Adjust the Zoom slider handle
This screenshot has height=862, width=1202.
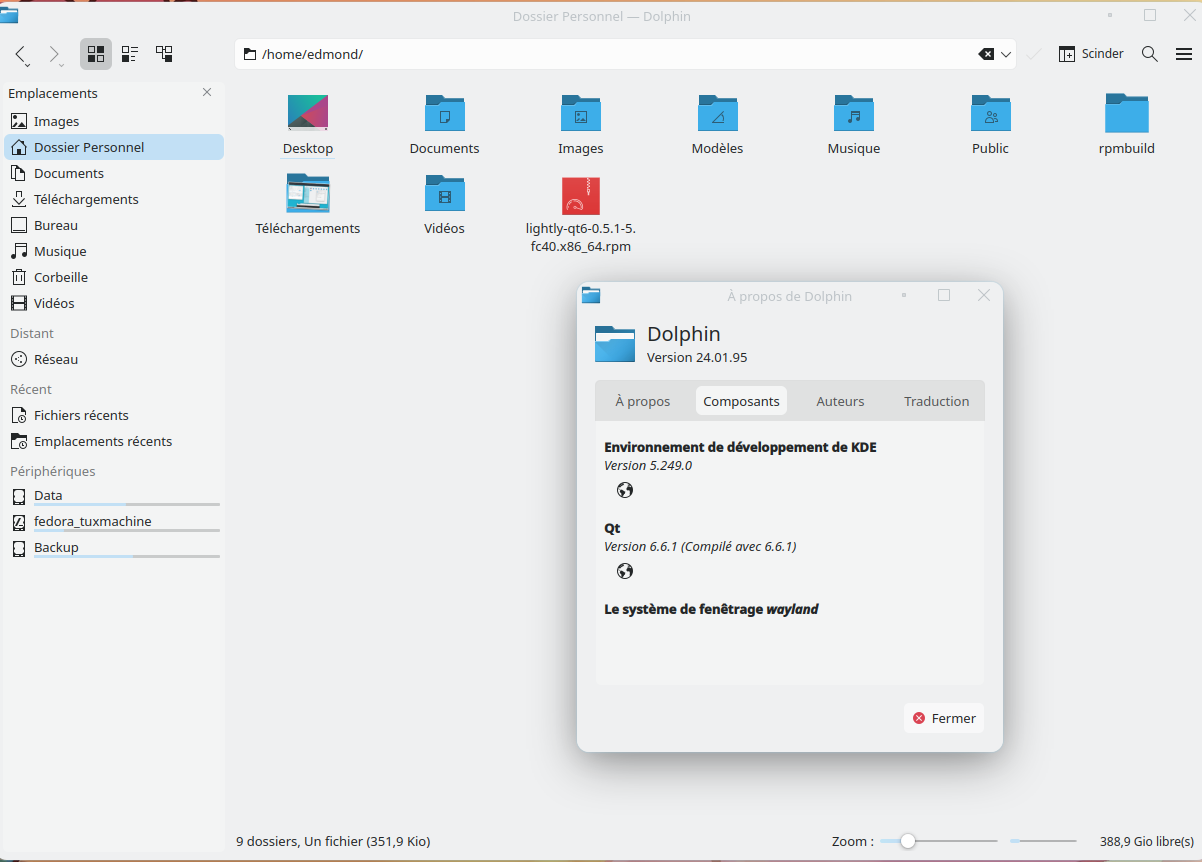click(907, 841)
